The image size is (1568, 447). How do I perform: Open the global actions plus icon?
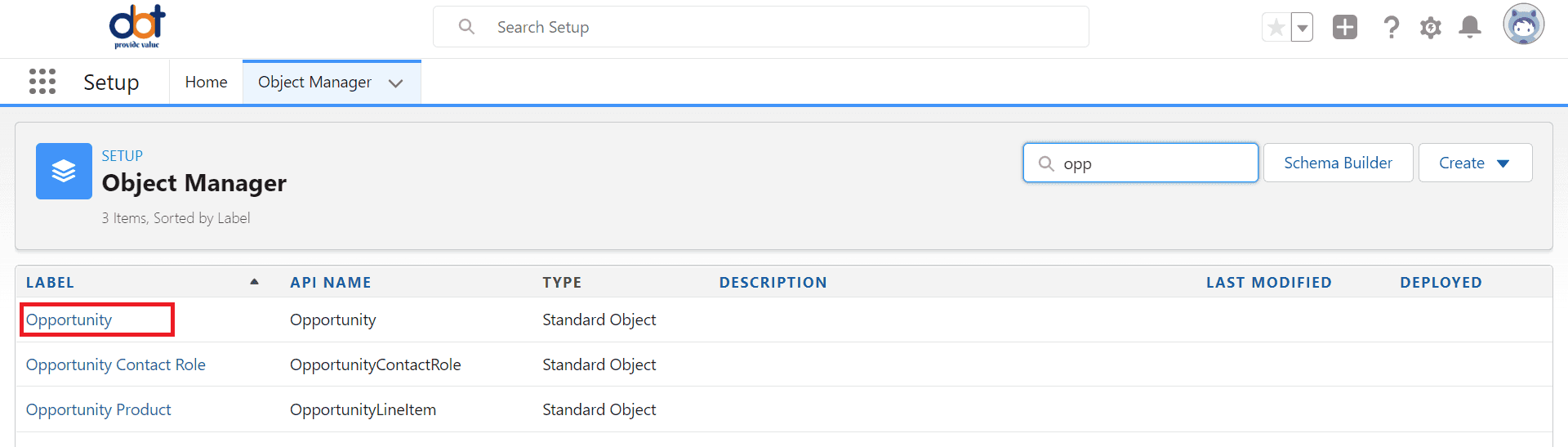tap(1345, 27)
